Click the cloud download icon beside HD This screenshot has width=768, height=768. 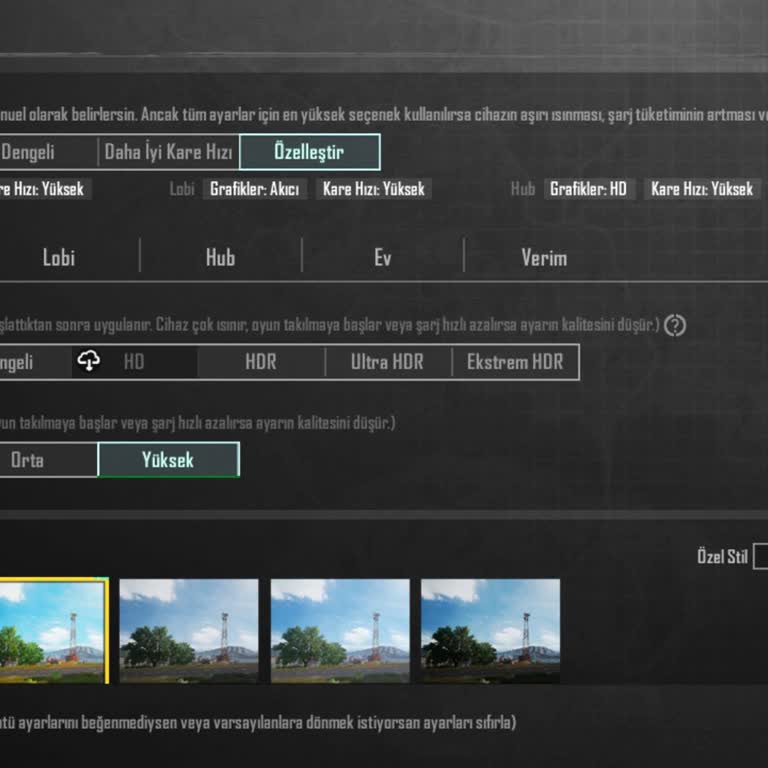pos(89,361)
